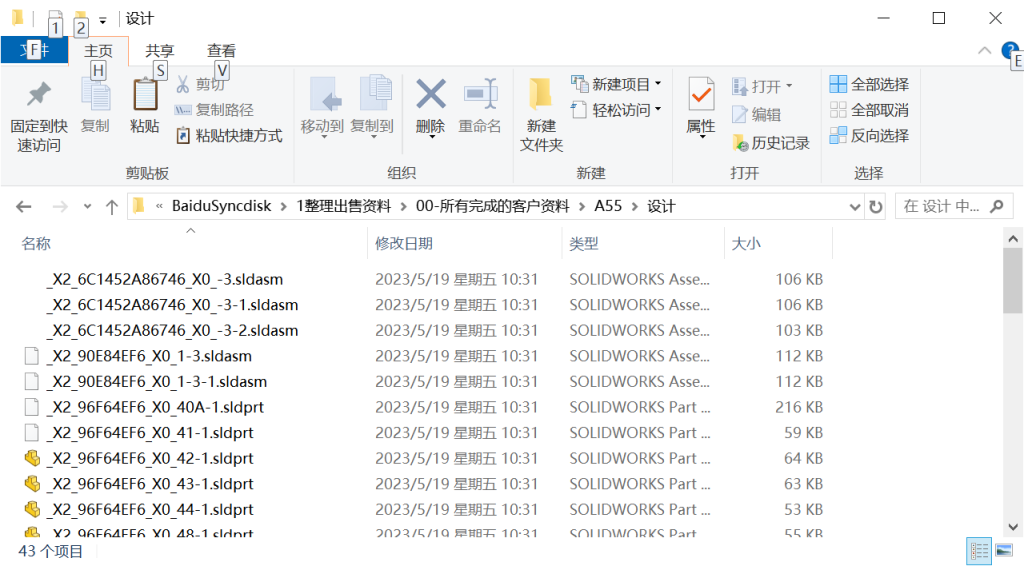
Task: Click the Back navigation arrow
Action: (x=24, y=207)
